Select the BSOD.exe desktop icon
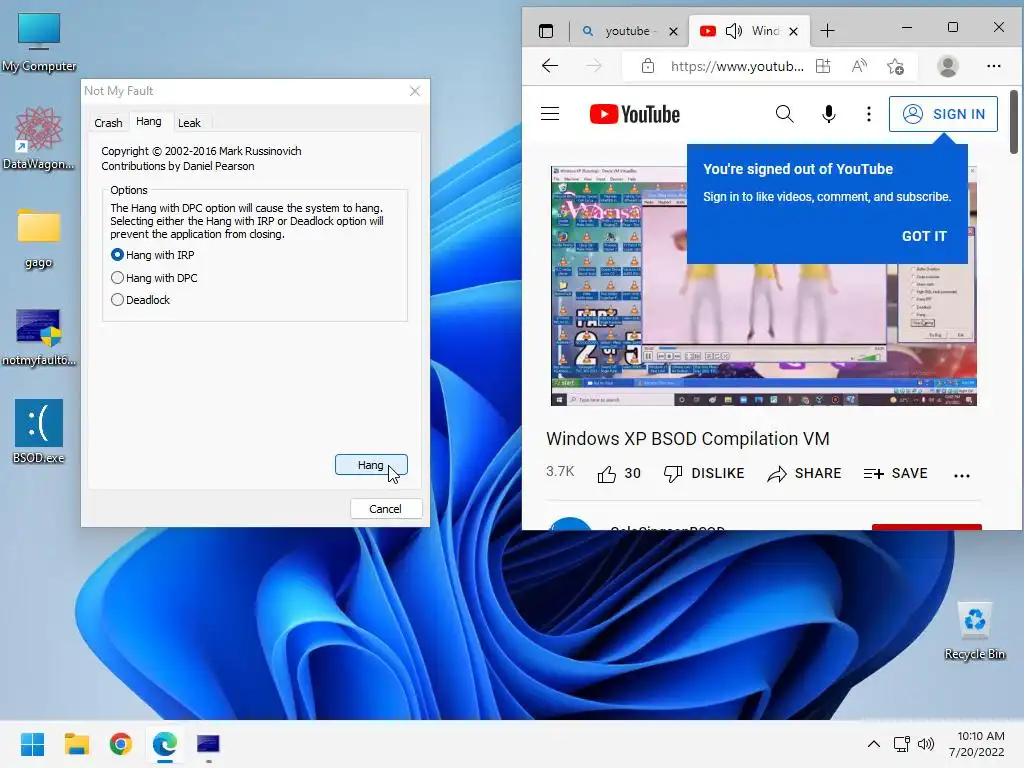This screenshot has height=768, width=1024. (x=39, y=431)
